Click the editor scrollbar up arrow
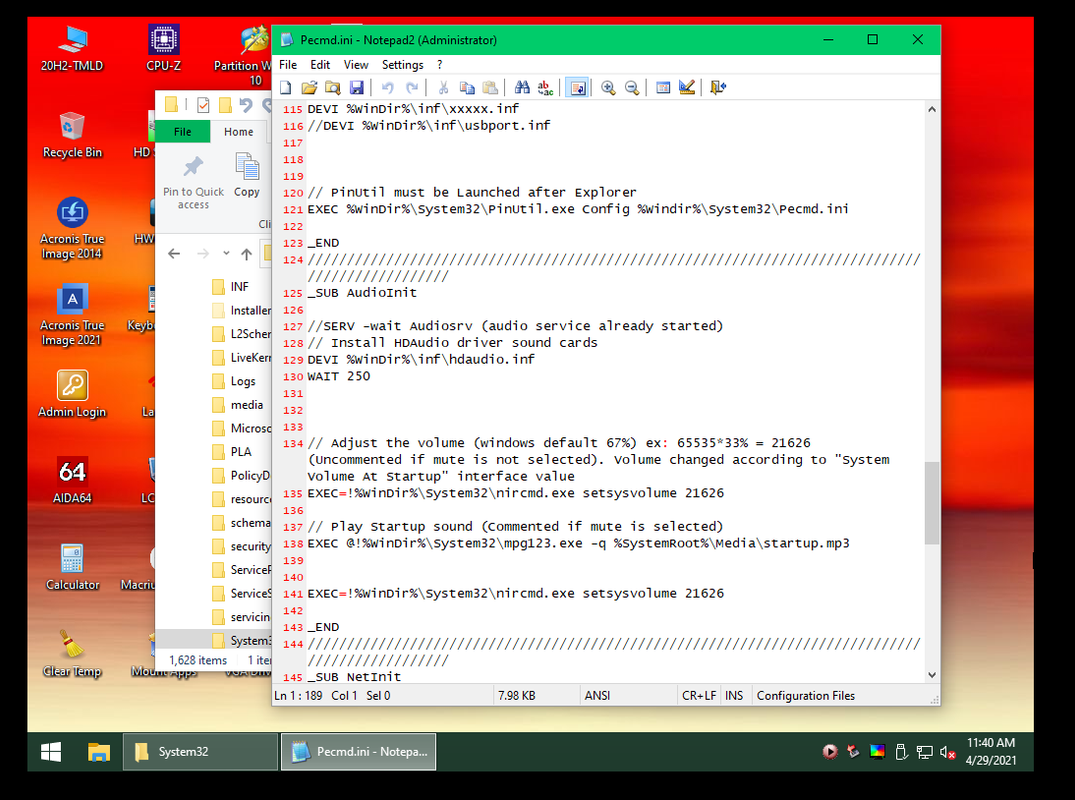Image resolution: width=1075 pixels, height=800 pixels. click(x=932, y=109)
